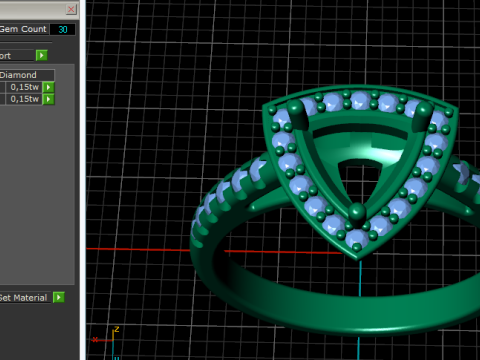Click the Gem Count label
Screen dimensions: 480x360
pyautogui.click(x=23, y=29)
